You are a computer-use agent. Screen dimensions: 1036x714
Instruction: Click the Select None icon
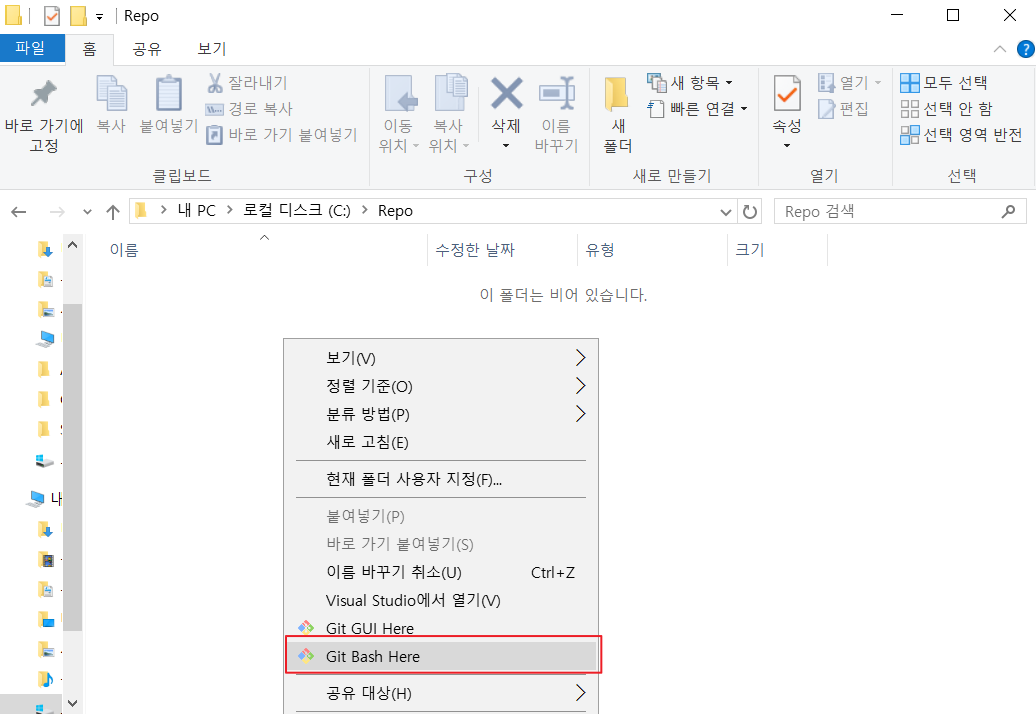[x=910, y=108]
